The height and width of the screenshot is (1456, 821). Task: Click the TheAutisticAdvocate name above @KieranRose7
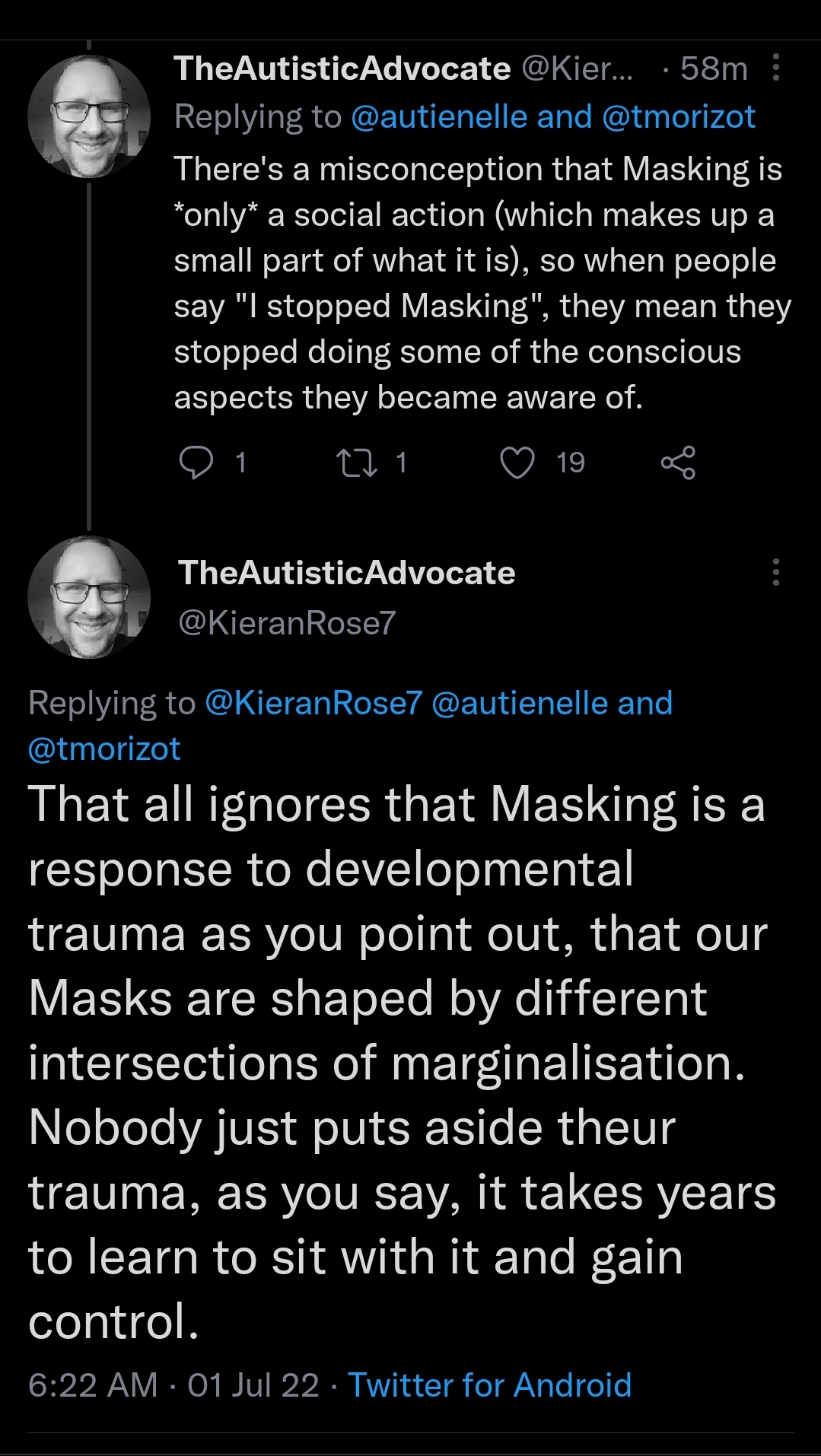[346, 573]
